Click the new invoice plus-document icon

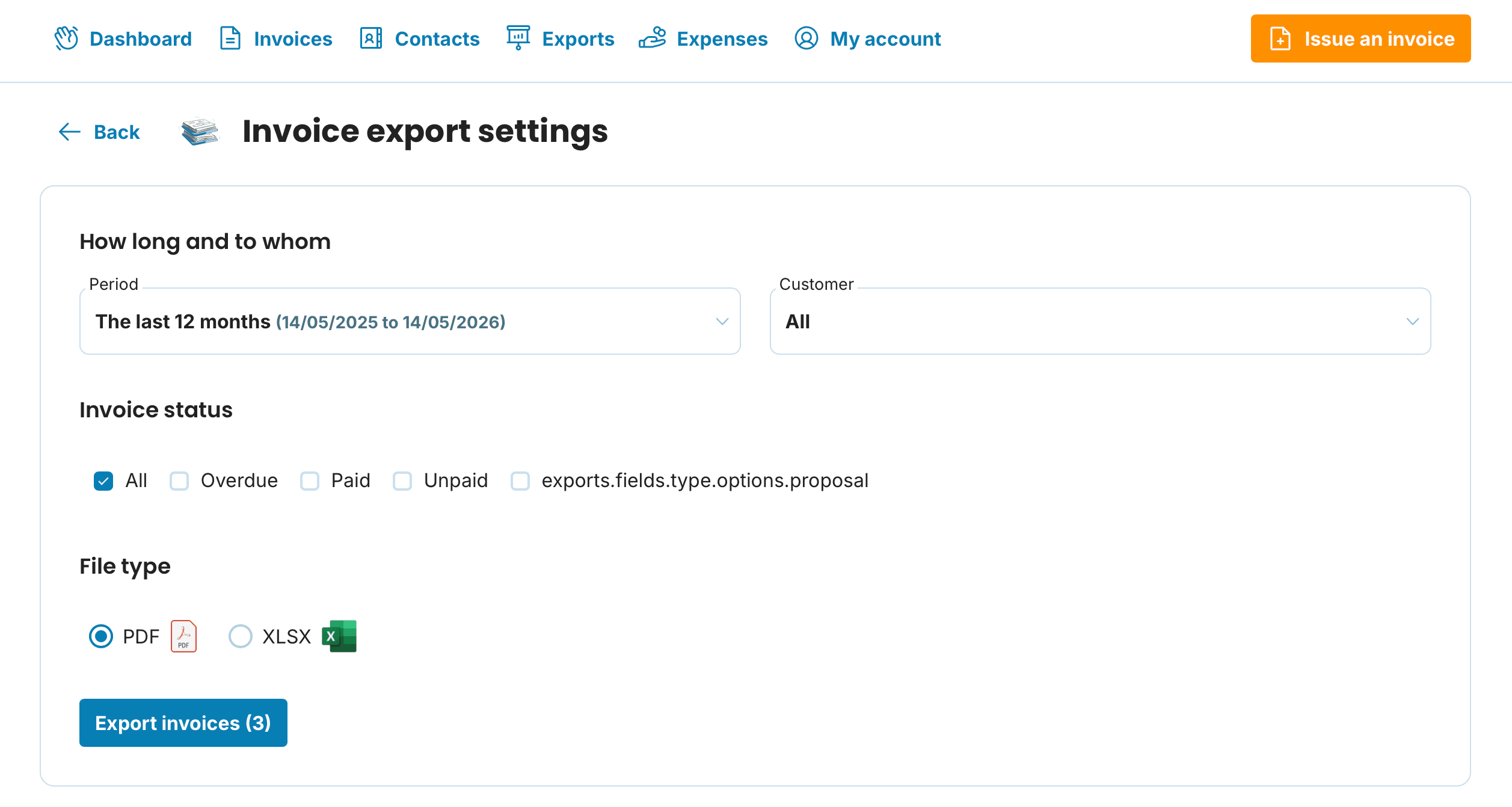pyautogui.click(x=1280, y=38)
